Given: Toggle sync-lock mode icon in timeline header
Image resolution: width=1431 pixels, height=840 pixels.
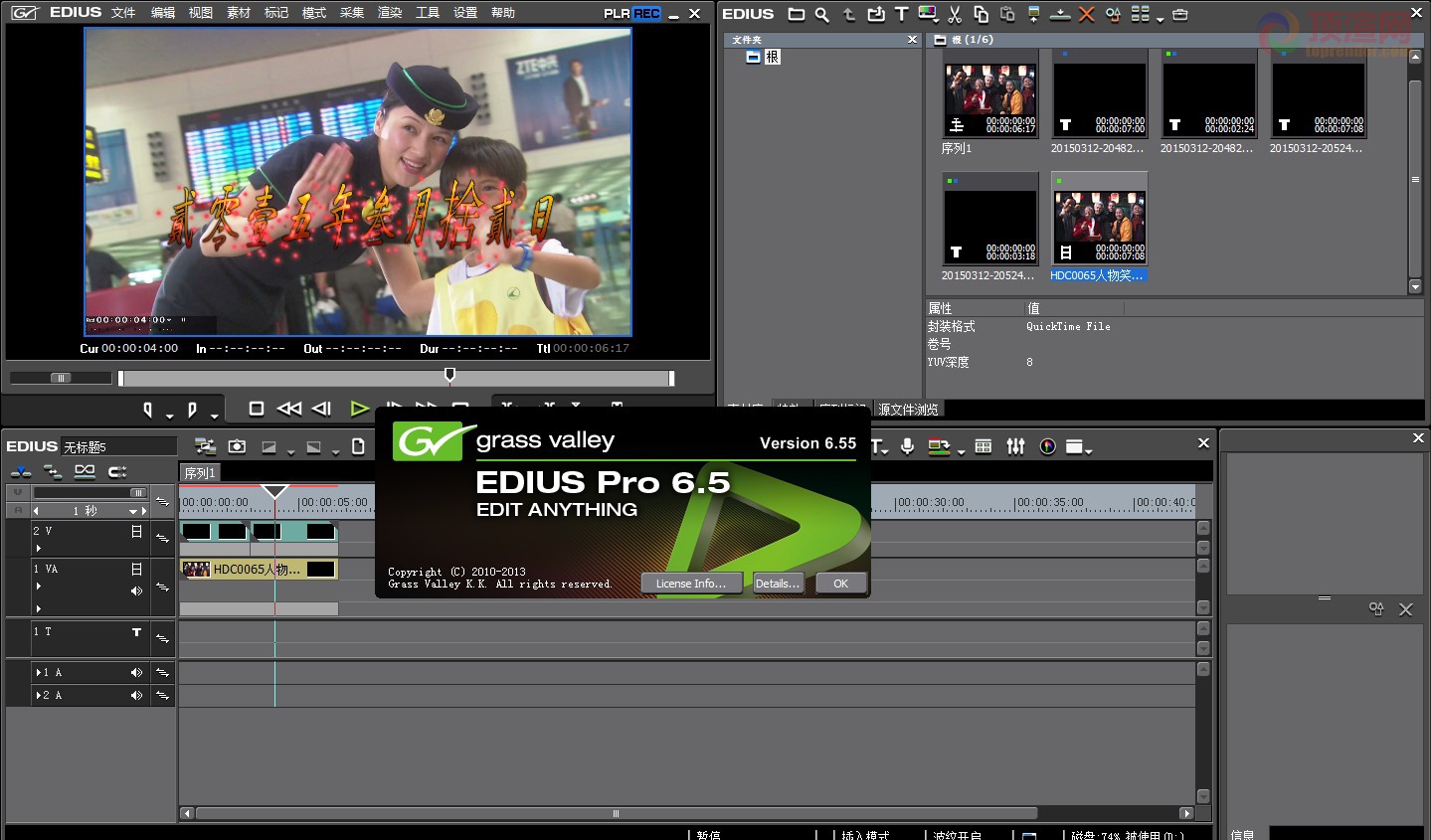Looking at the screenshot, I should click(52, 471).
